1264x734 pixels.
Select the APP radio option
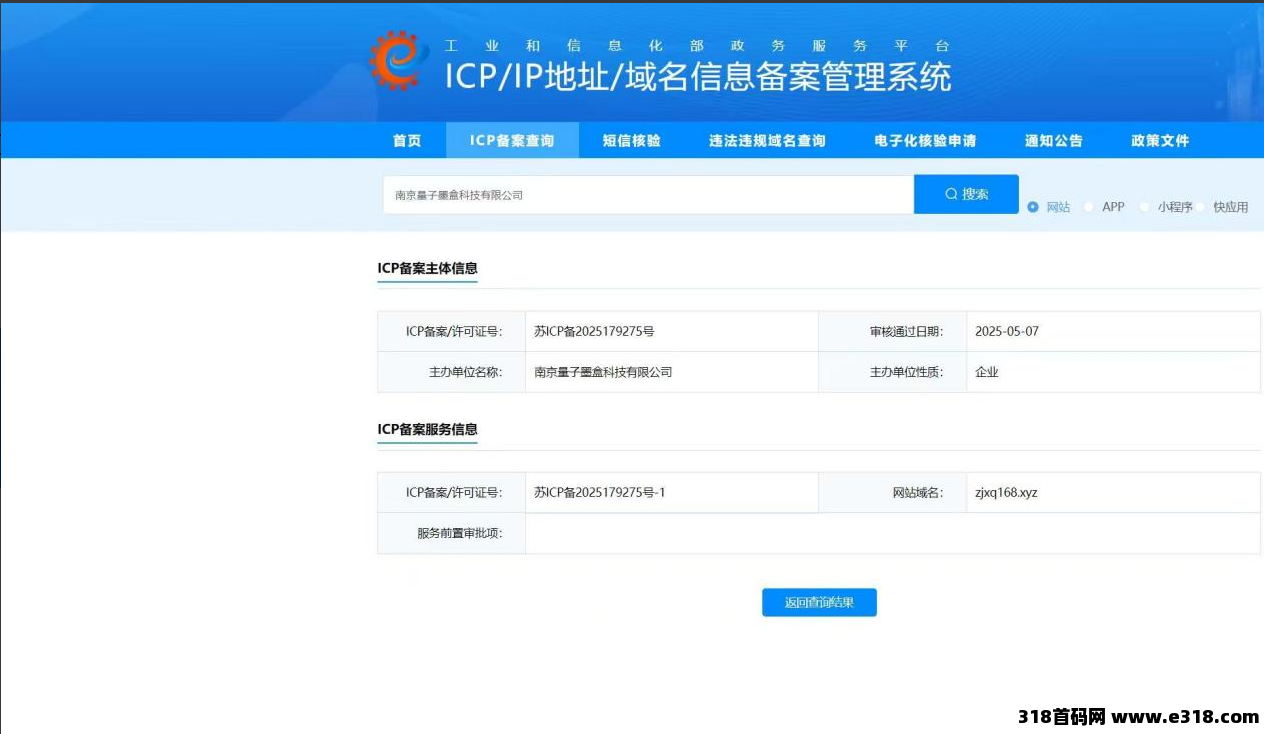click(x=1089, y=207)
